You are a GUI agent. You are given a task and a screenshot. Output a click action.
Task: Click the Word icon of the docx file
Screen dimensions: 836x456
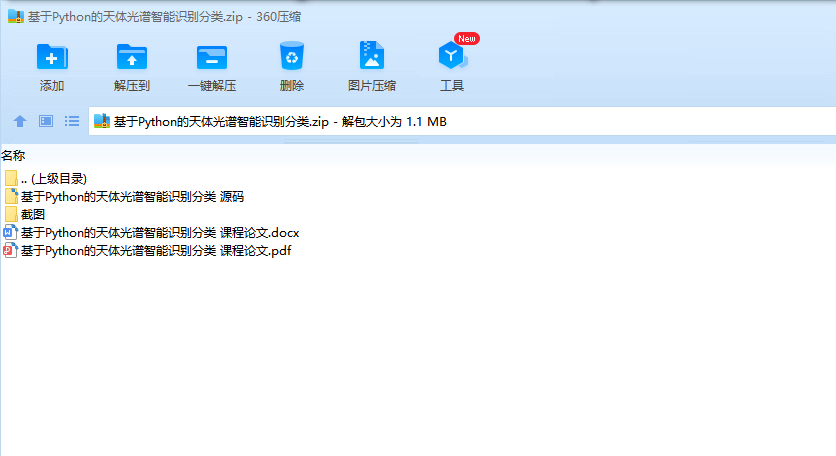point(10,233)
